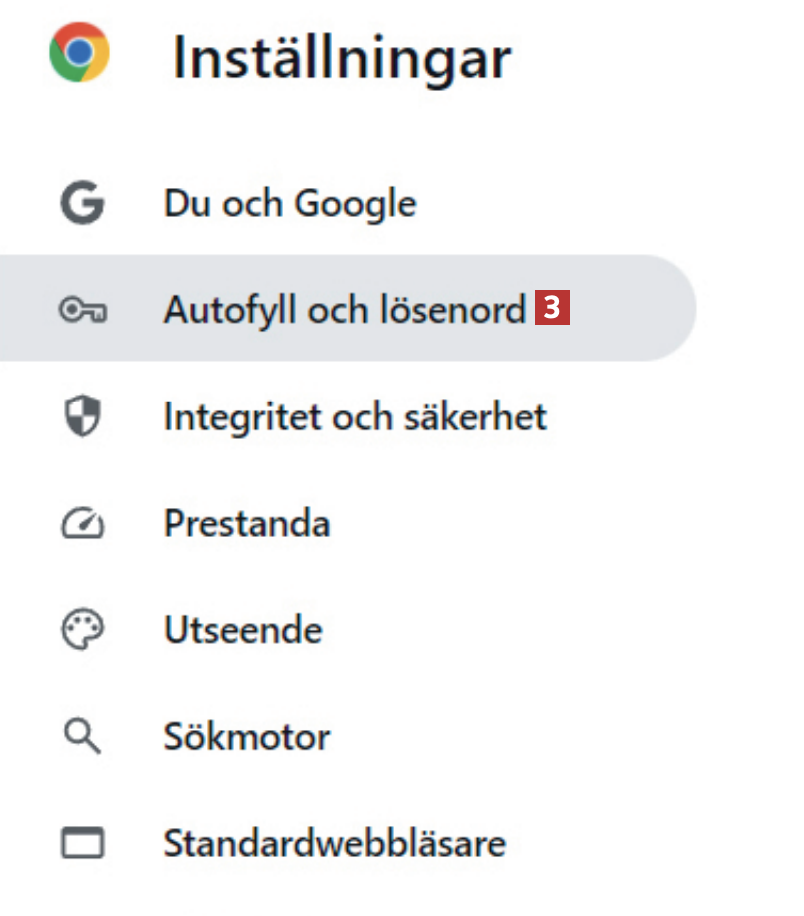The width and height of the screenshot is (804, 916).
Task: Click the key icon for Autofyll
Action: pyautogui.click(x=82, y=311)
